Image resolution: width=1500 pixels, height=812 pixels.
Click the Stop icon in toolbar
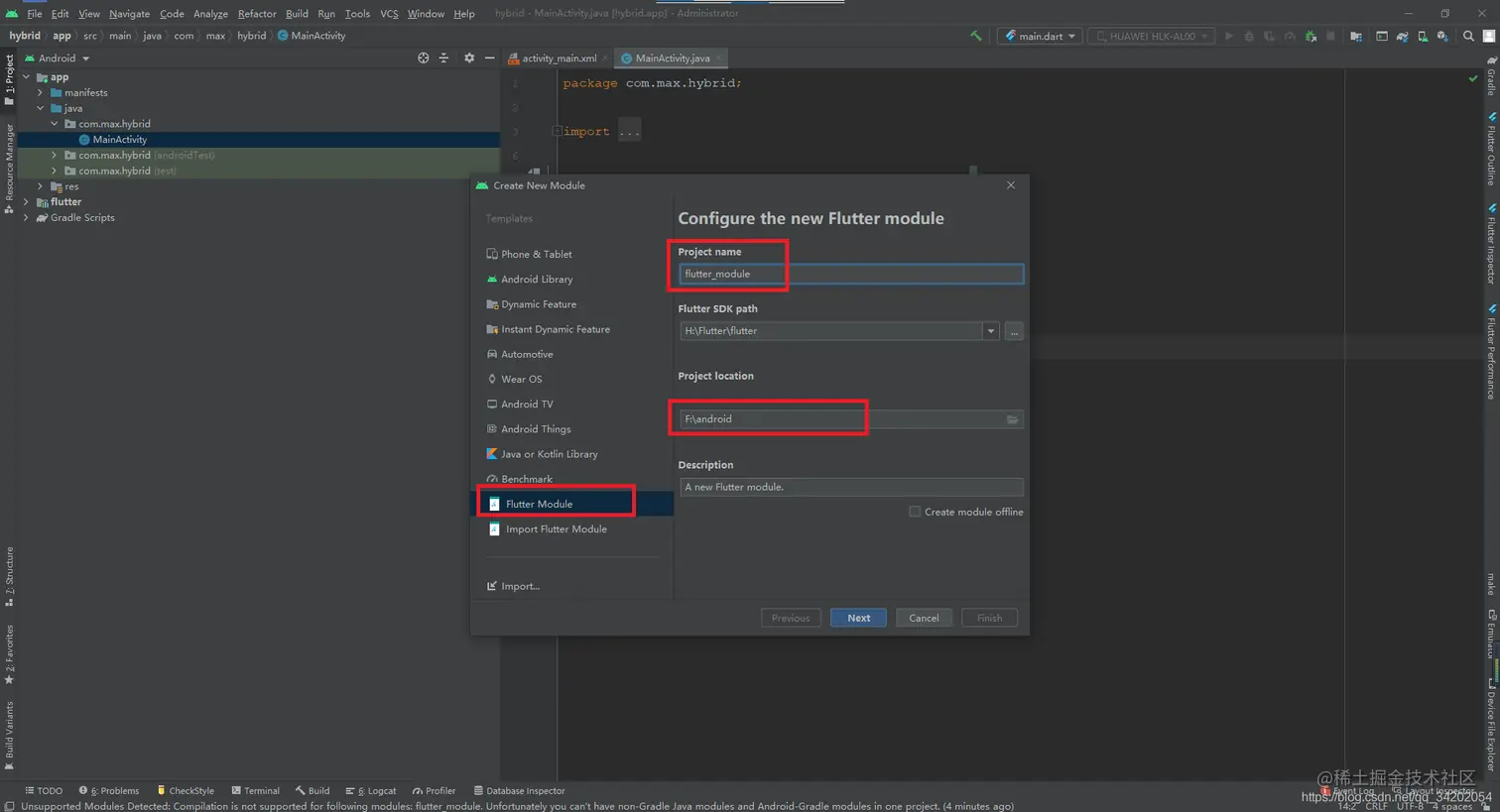pos(1330,36)
